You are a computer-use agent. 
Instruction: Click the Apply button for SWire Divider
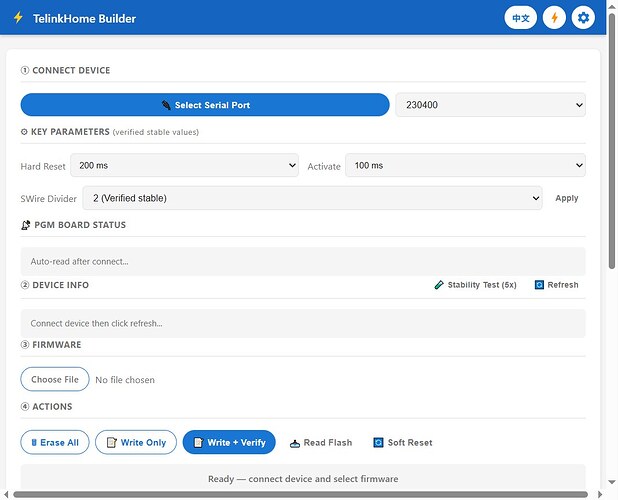(566, 198)
